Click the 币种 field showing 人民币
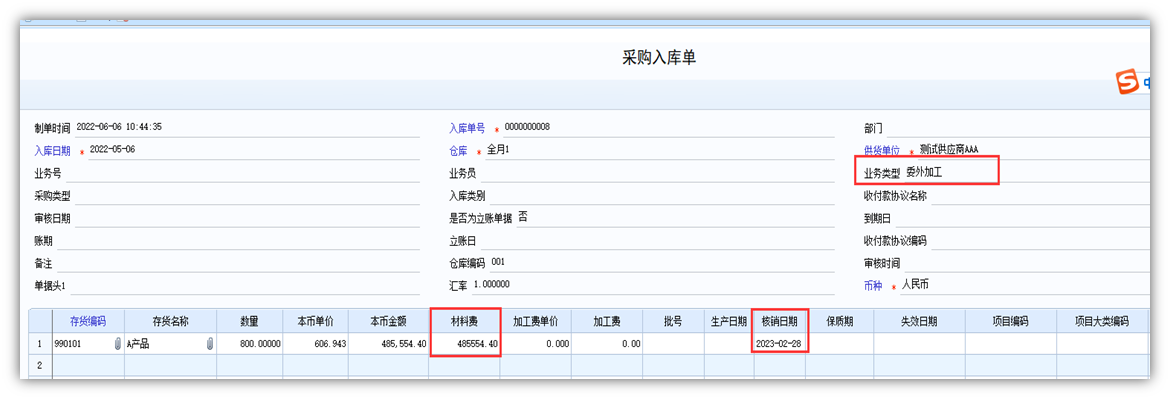This screenshot has height=399, width=1170. click(1024, 286)
